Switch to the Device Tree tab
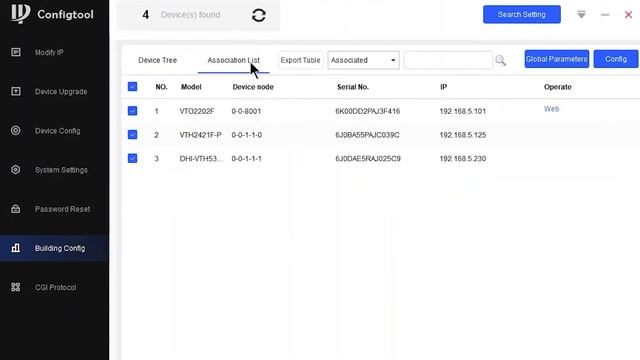 (x=158, y=60)
